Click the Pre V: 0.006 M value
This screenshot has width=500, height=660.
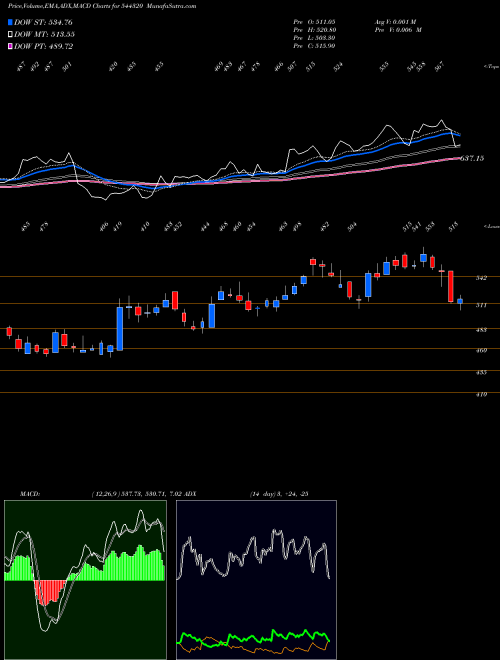point(398,30)
